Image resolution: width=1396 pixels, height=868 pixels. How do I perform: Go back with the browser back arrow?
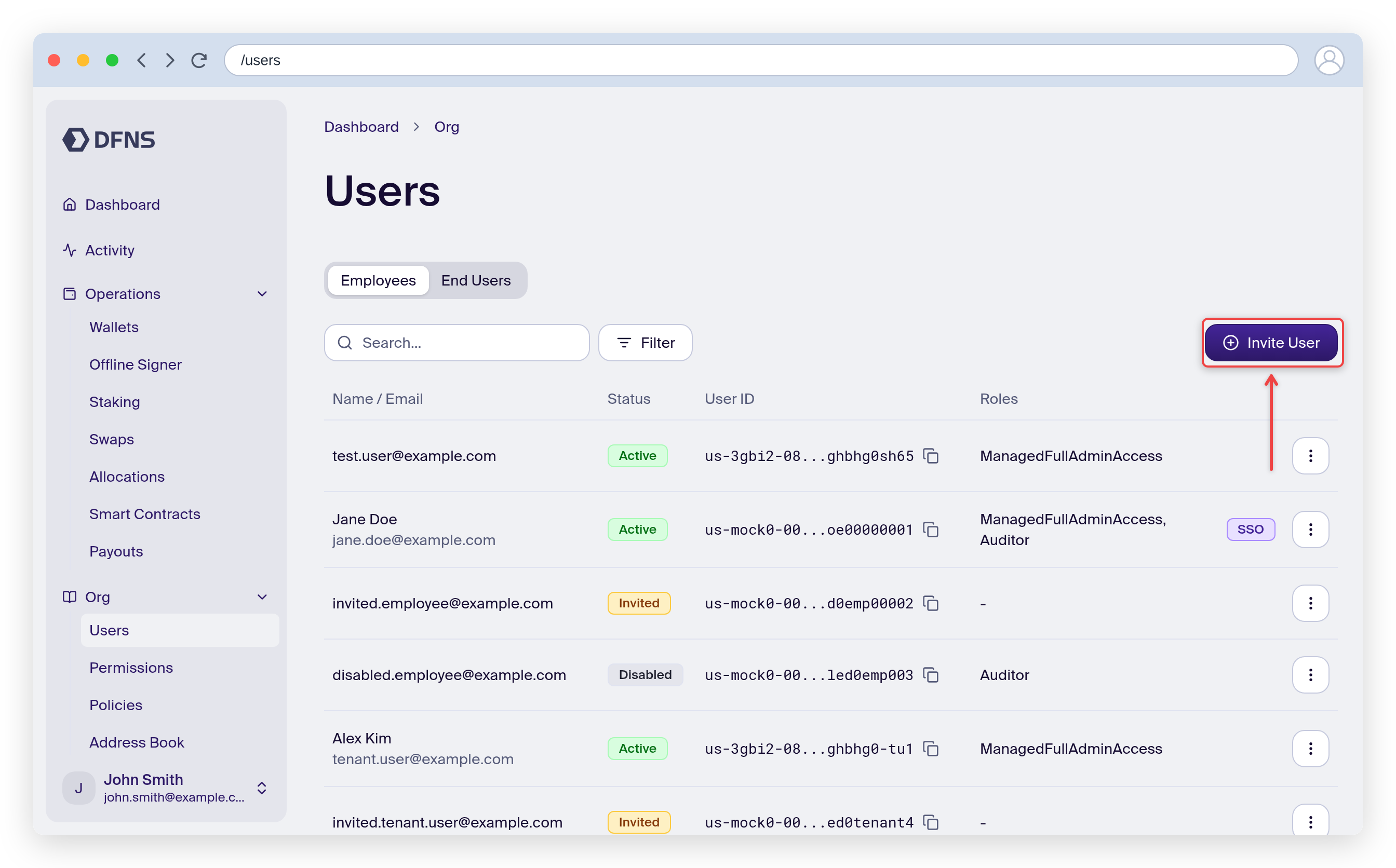[141, 60]
